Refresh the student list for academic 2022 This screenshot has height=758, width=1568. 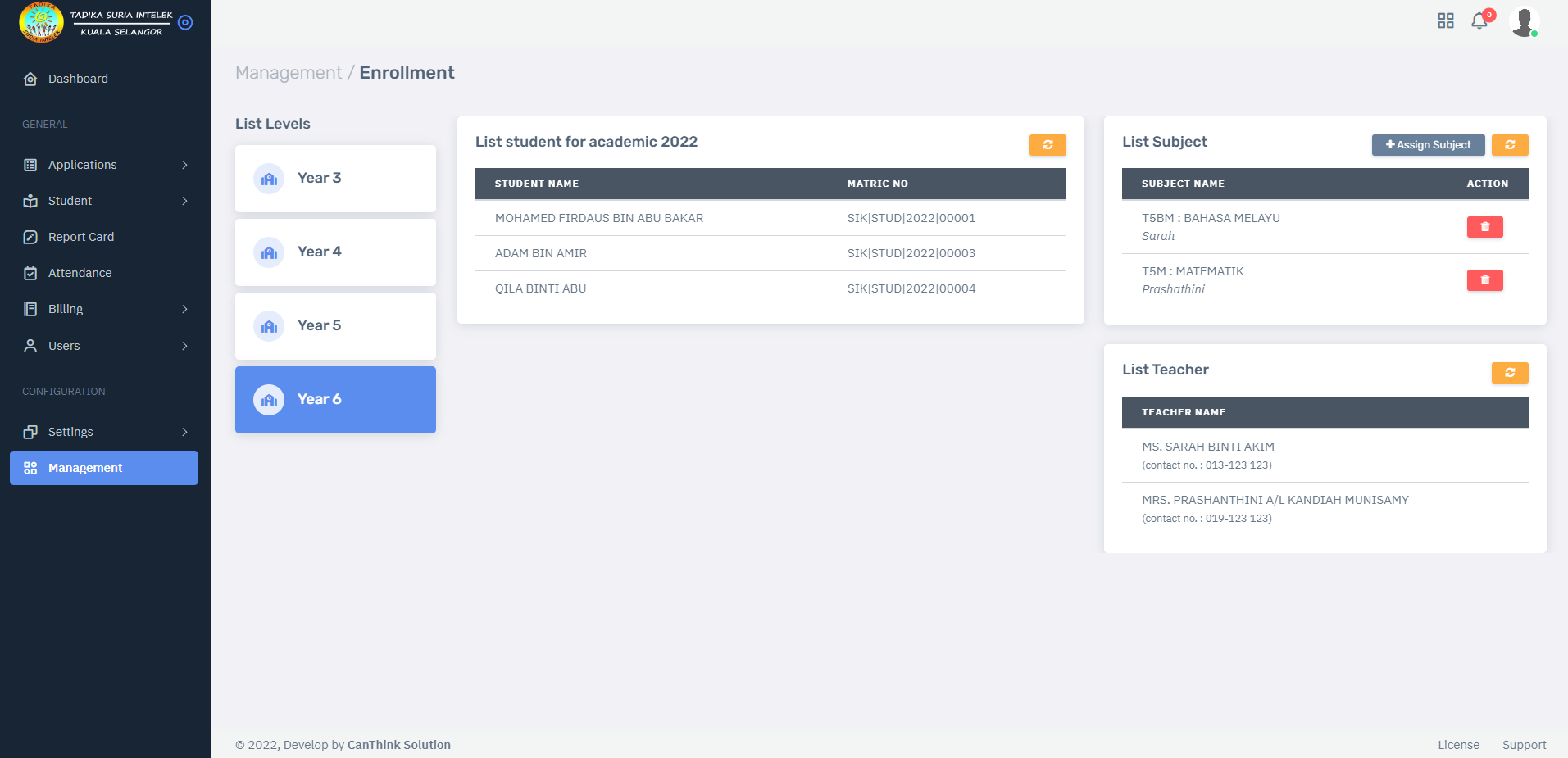click(1048, 145)
